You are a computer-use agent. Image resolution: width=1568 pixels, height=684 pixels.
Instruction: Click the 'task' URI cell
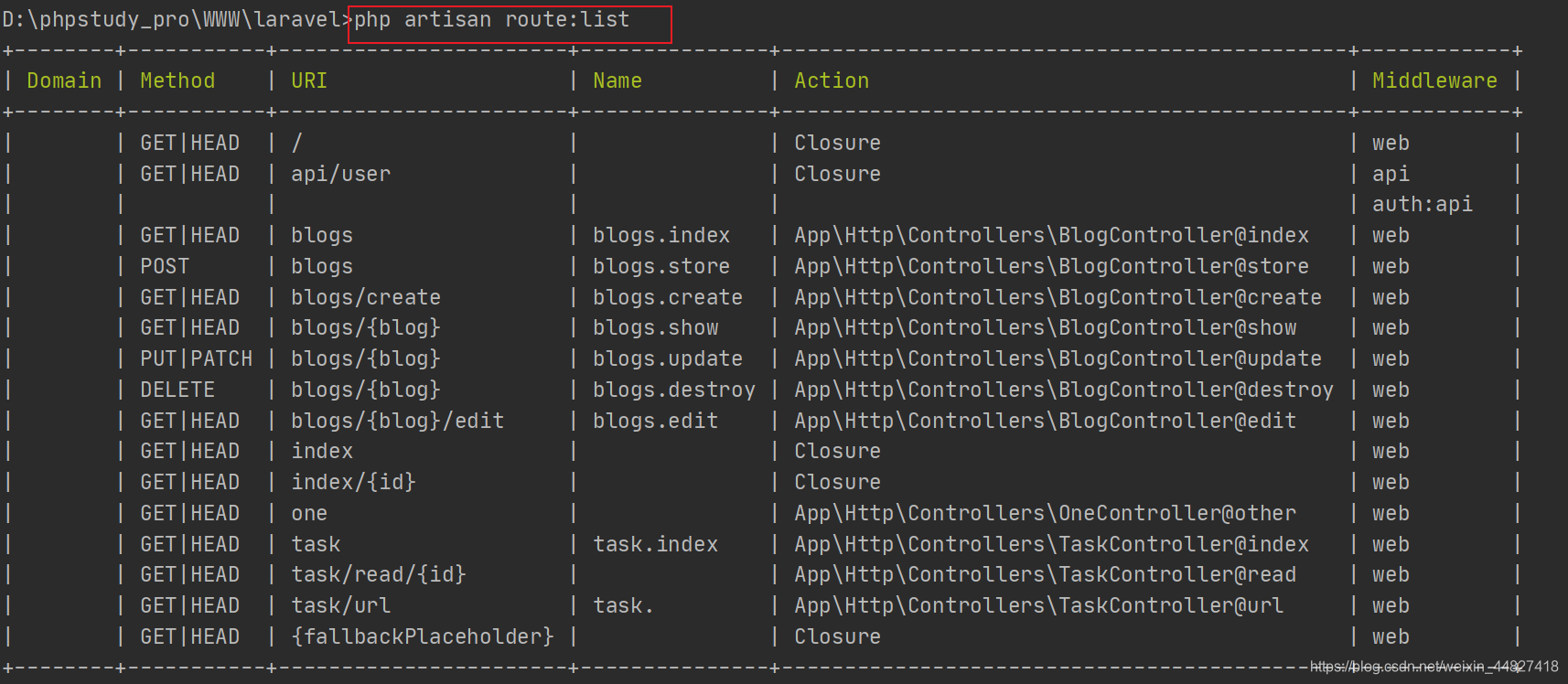(x=316, y=544)
